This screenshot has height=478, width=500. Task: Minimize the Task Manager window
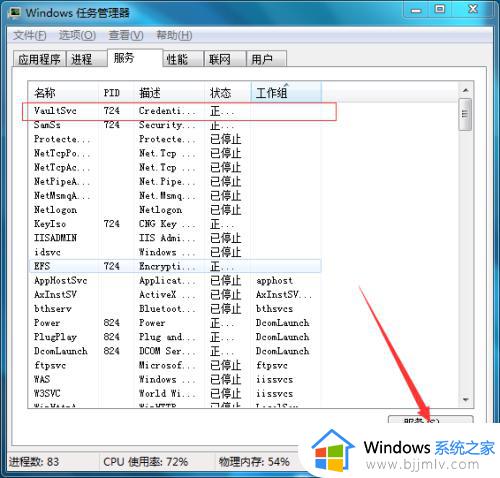[x=416, y=10]
